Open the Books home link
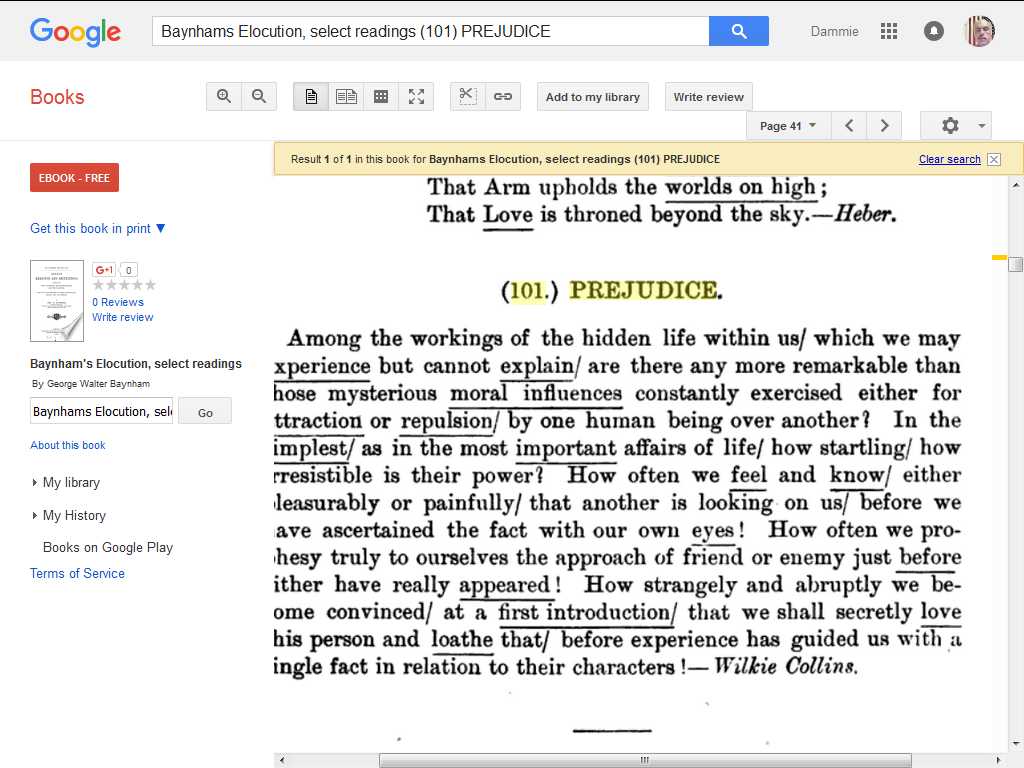Image resolution: width=1024 pixels, height=768 pixels. click(57, 97)
